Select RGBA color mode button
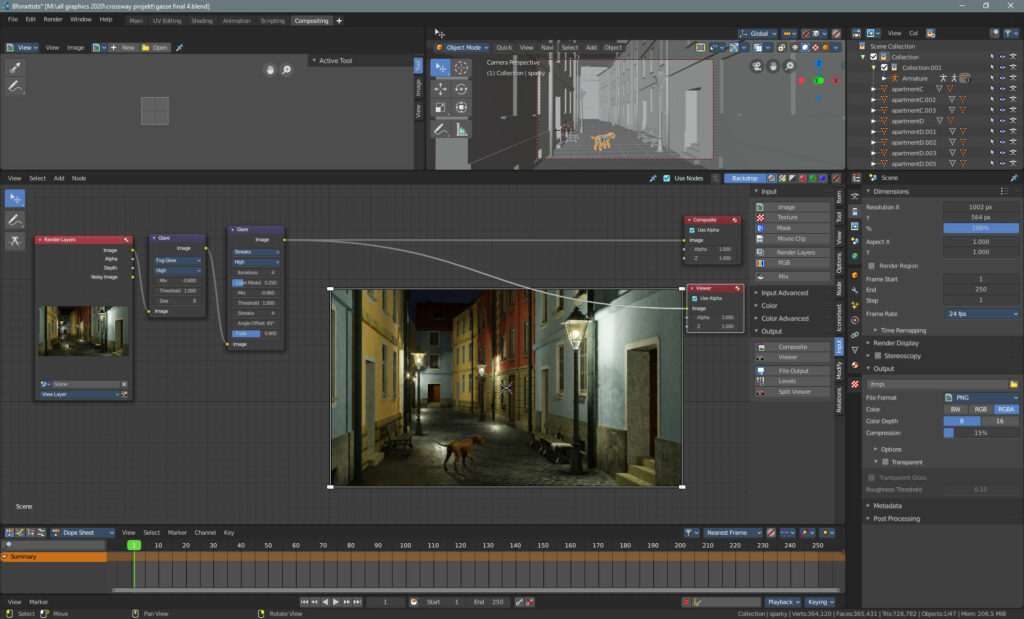This screenshot has height=619, width=1024. (1006, 409)
